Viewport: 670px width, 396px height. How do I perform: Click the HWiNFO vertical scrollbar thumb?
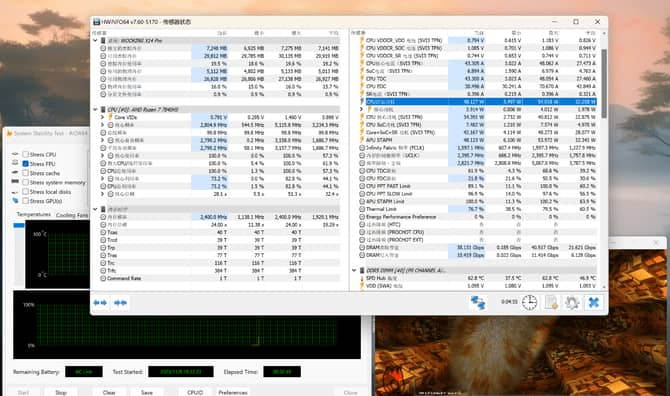pyautogui.click(x=604, y=83)
